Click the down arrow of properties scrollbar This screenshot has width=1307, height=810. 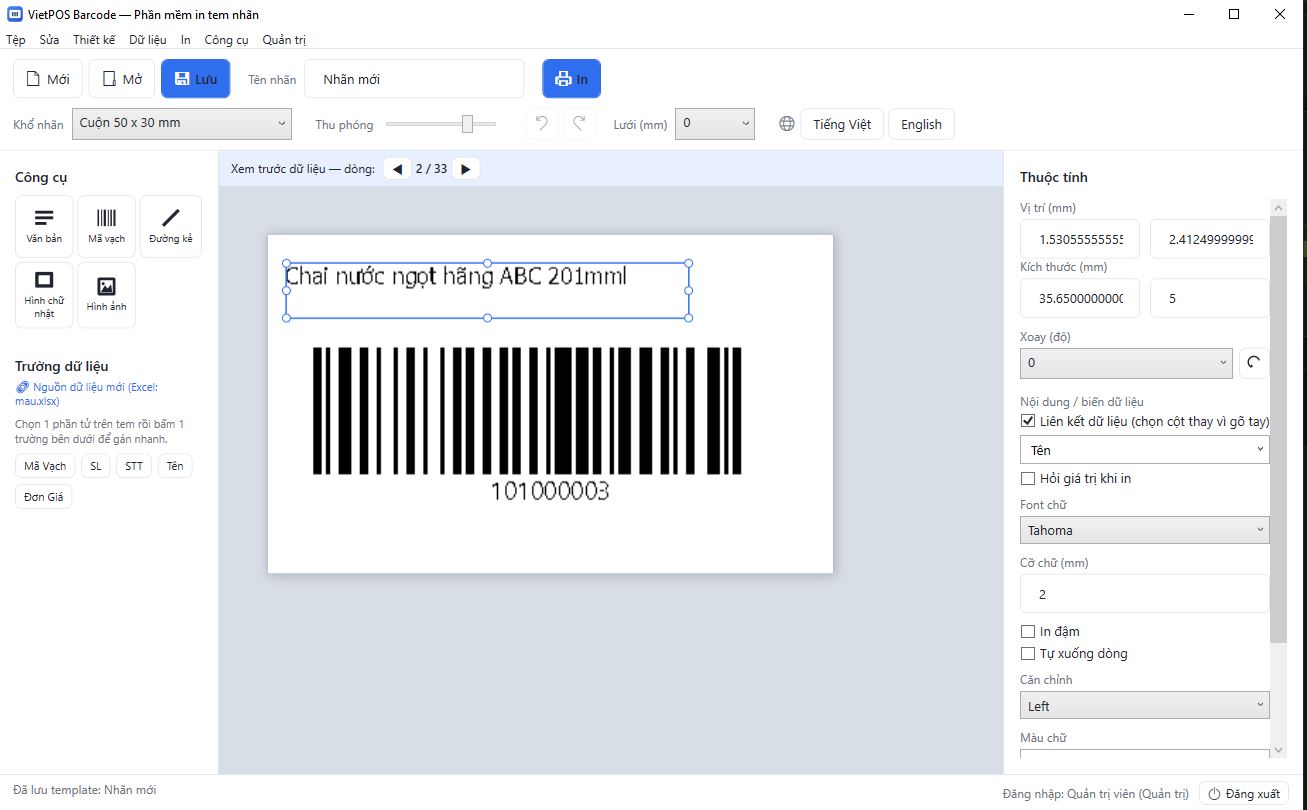1278,750
